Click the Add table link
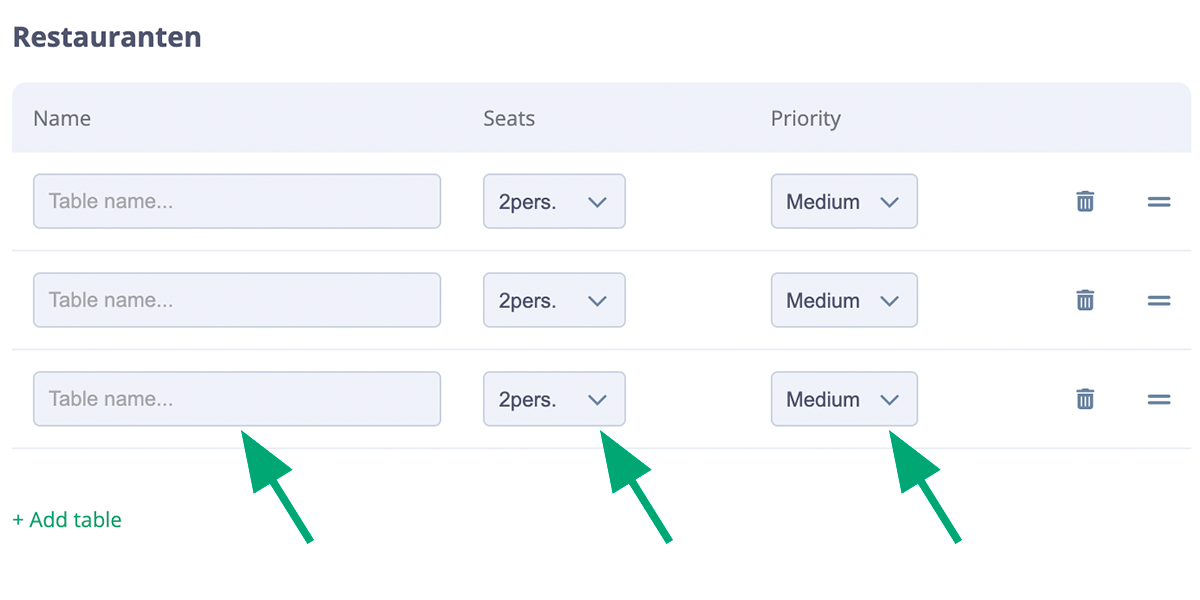The width and height of the screenshot is (1200, 600). (66, 519)
